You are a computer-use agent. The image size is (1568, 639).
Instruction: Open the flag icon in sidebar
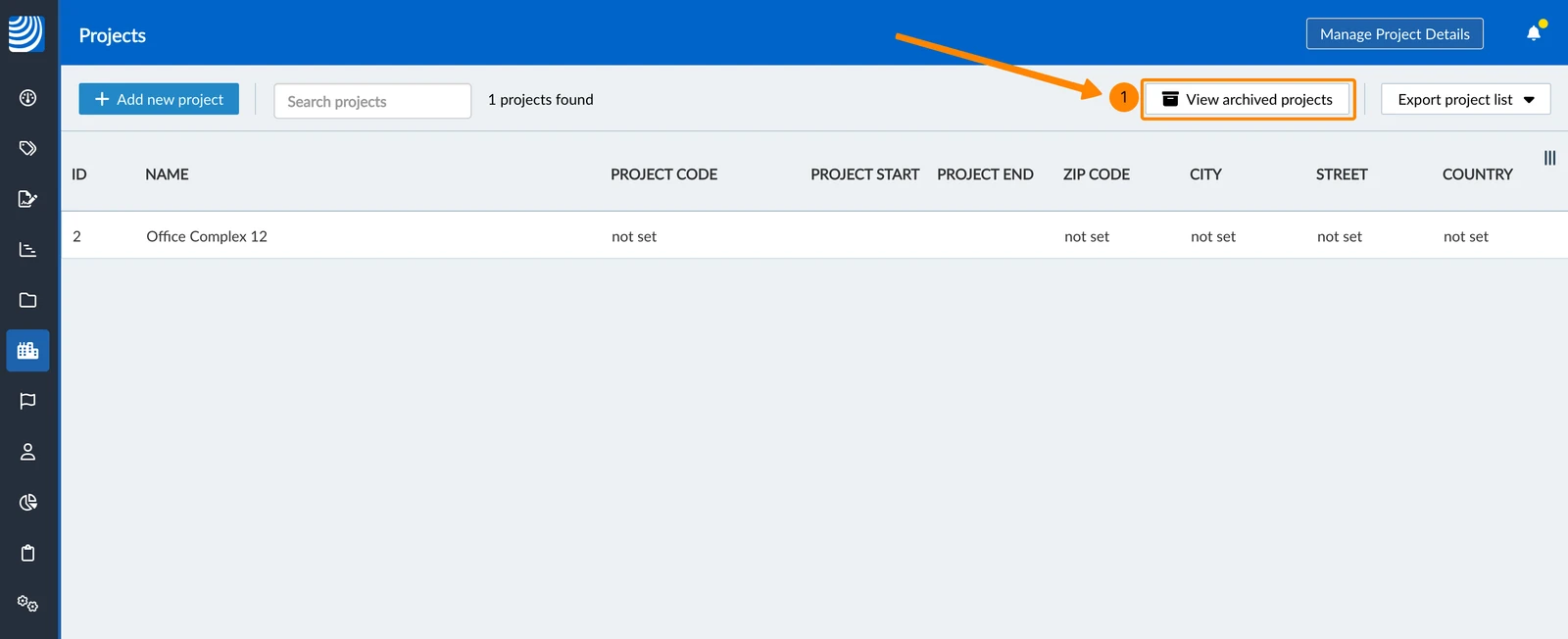[x=27, y=401]
